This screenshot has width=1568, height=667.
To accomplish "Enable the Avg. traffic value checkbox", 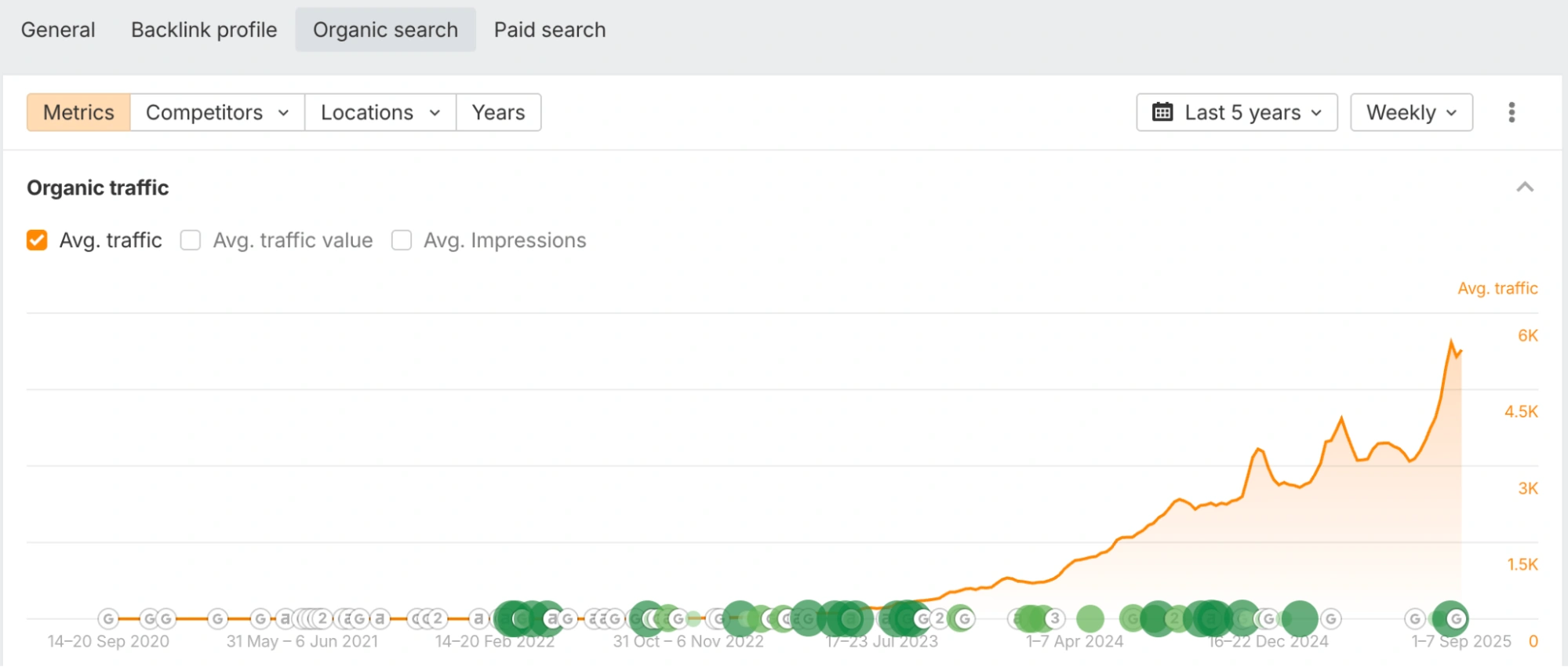I will [191, 240].
